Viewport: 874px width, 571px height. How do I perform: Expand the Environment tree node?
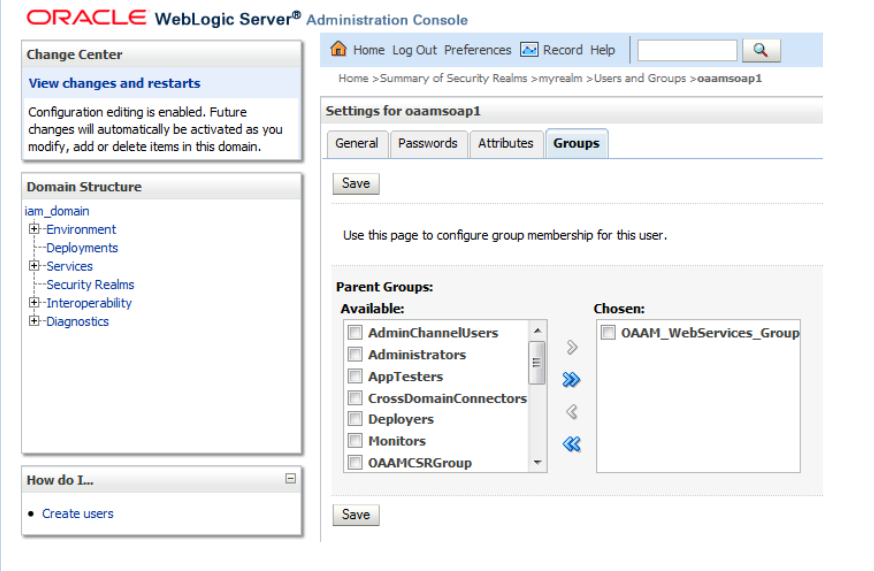(x=35, y=229)
